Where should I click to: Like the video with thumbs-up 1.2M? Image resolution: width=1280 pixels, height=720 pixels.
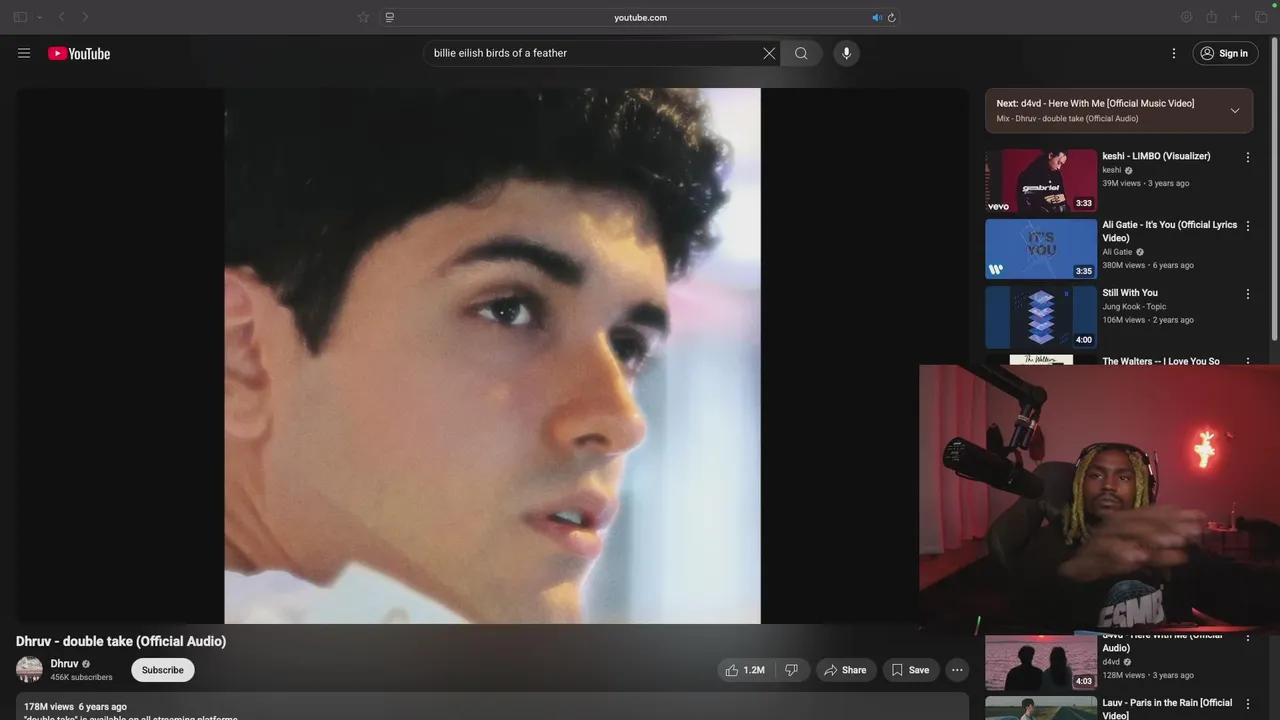pos(744,670)
